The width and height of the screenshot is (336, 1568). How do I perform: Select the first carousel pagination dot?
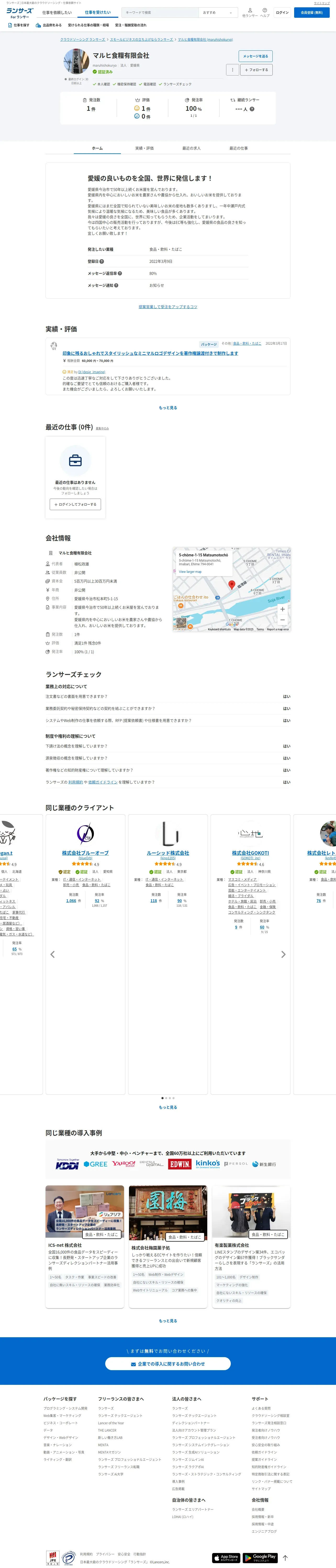[162, 1098]
